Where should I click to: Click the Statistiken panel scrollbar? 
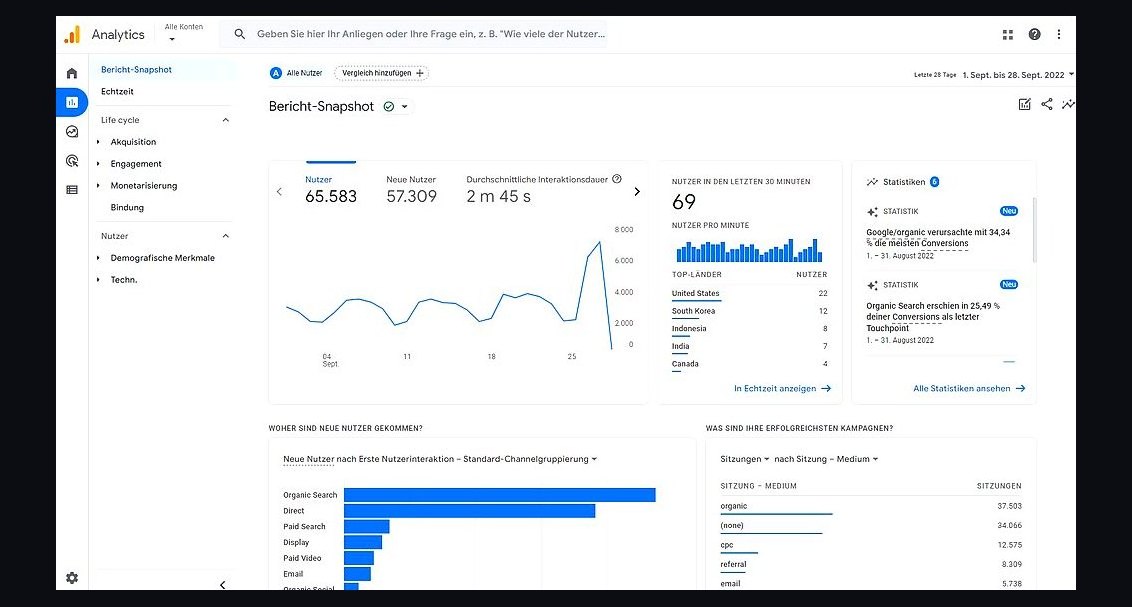point(1035,230)
